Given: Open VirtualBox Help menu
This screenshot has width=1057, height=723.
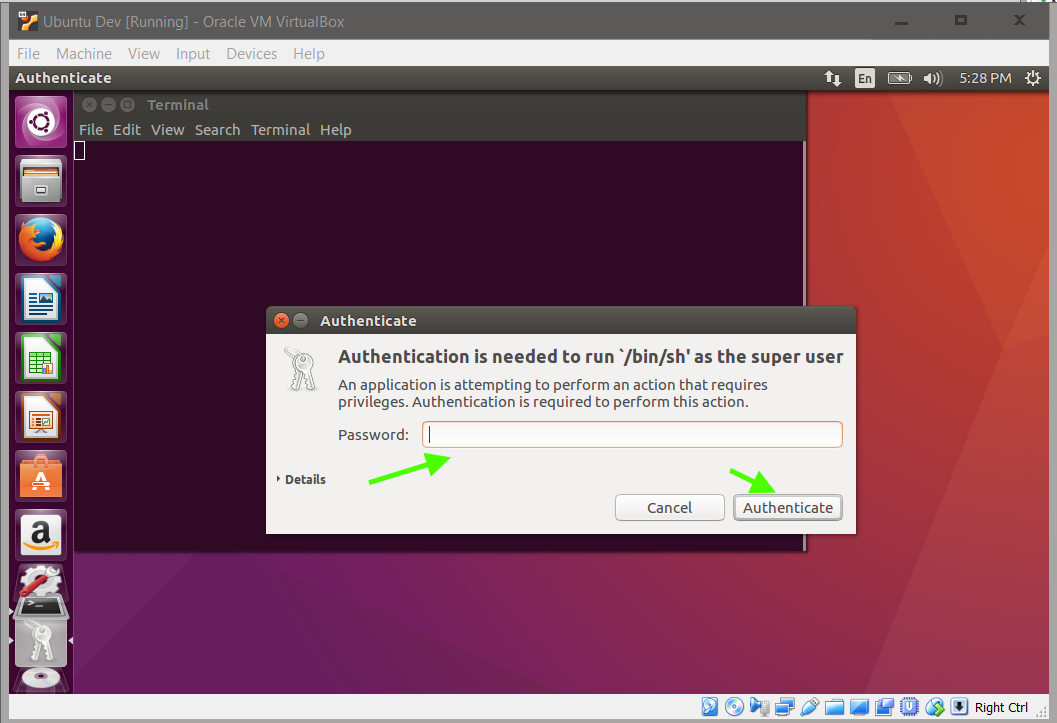Looking at the screenshot, I should point(309,54).
